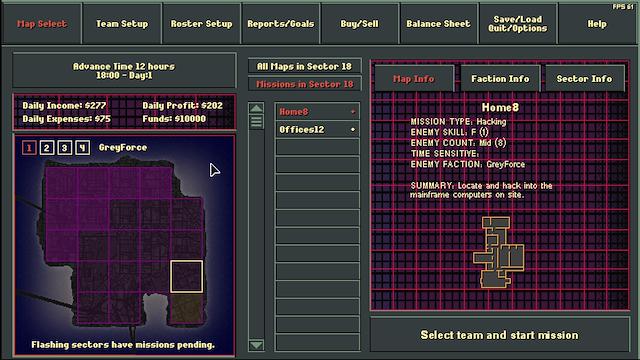Viewport: 640px width, 360px height.
Task: Advance Time 12 hours
Action: tap(124, 70)
